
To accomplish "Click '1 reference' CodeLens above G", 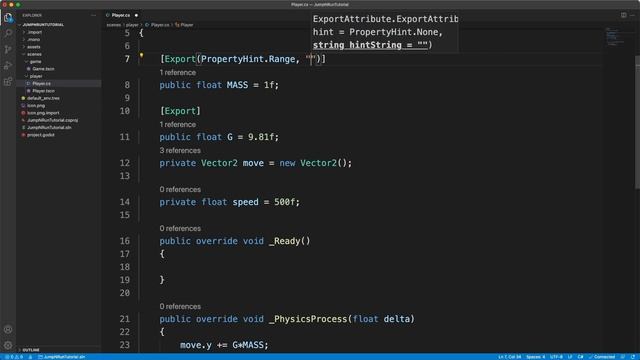I will coord(178,124).
